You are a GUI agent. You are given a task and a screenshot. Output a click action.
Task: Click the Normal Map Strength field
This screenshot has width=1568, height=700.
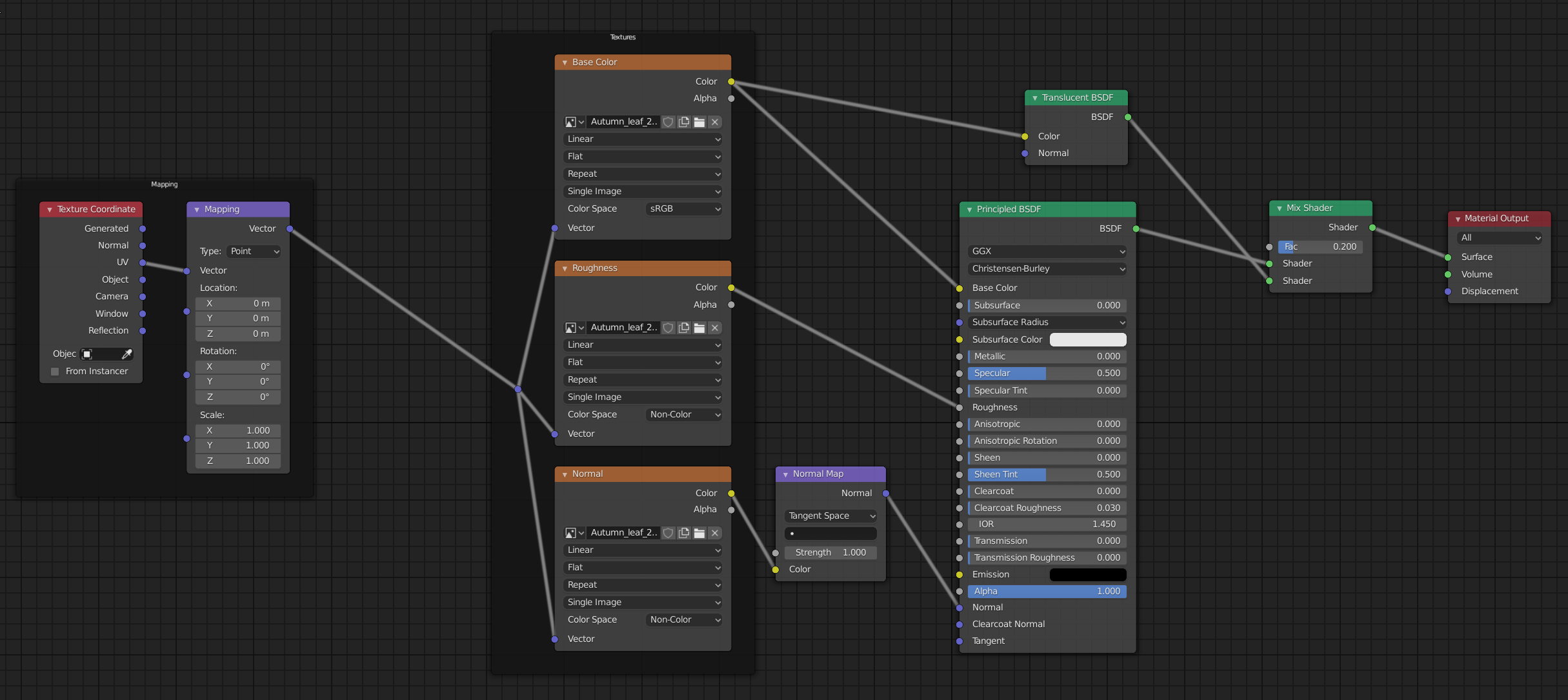[830, 553]
